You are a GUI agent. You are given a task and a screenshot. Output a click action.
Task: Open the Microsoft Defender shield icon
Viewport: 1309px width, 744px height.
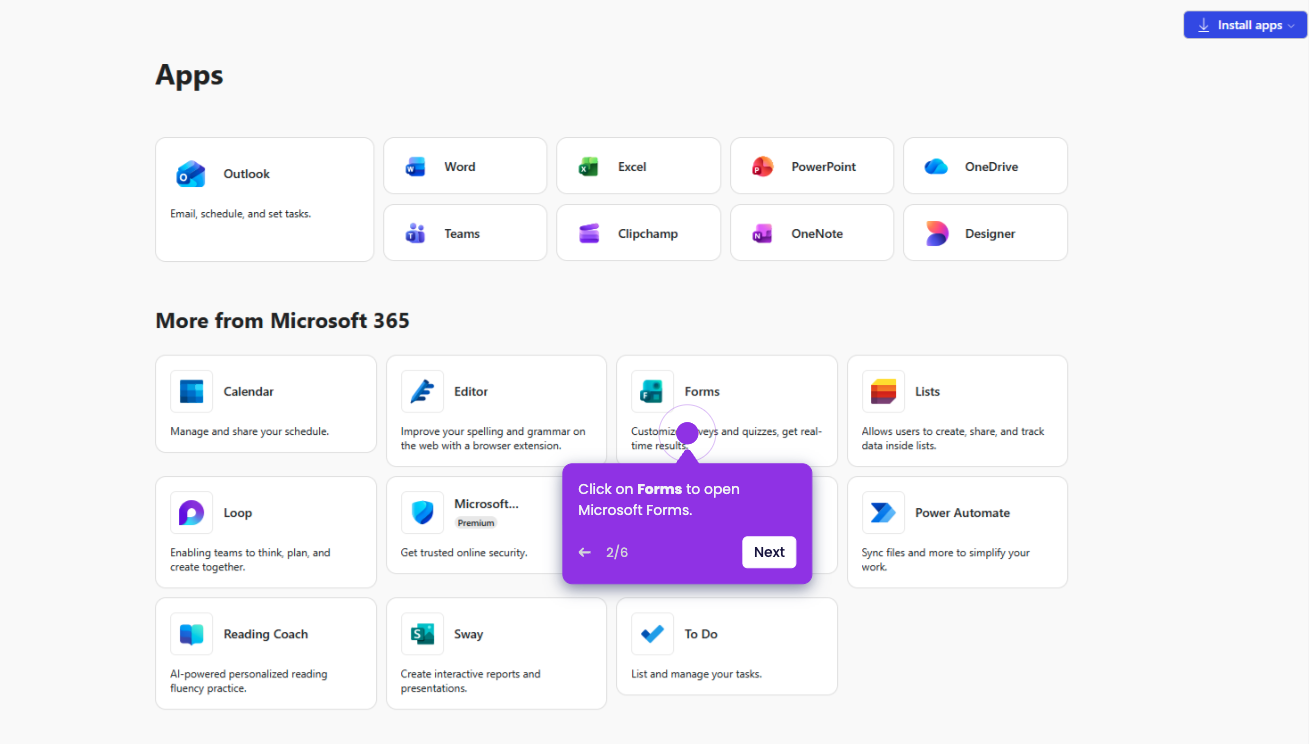coord(422,513)
